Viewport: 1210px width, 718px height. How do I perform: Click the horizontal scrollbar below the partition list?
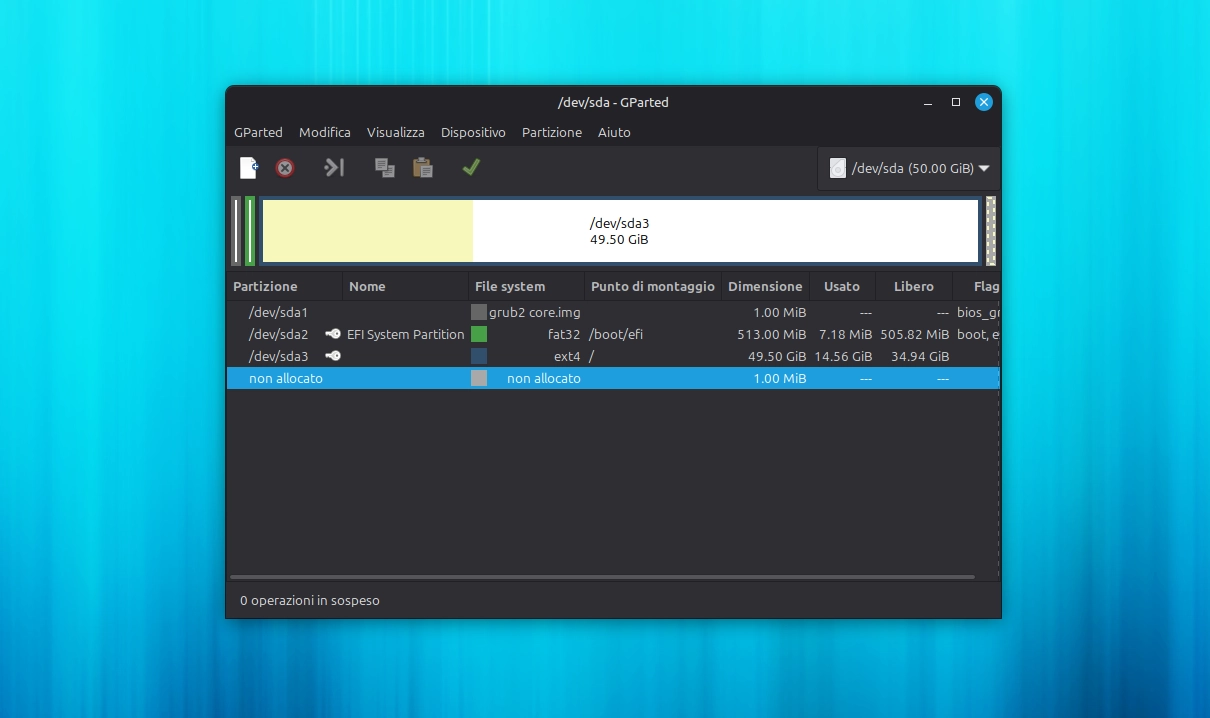tap(600, 576)
